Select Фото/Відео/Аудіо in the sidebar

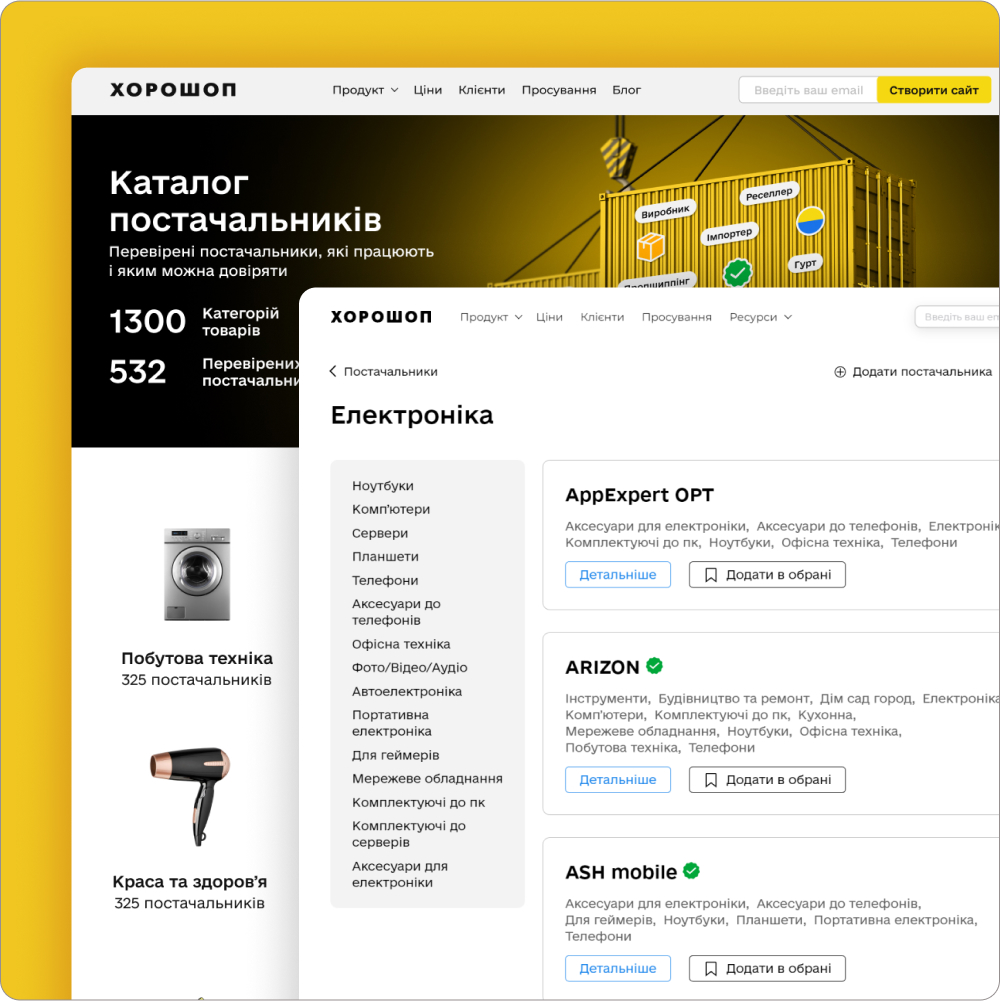(409, 668)
